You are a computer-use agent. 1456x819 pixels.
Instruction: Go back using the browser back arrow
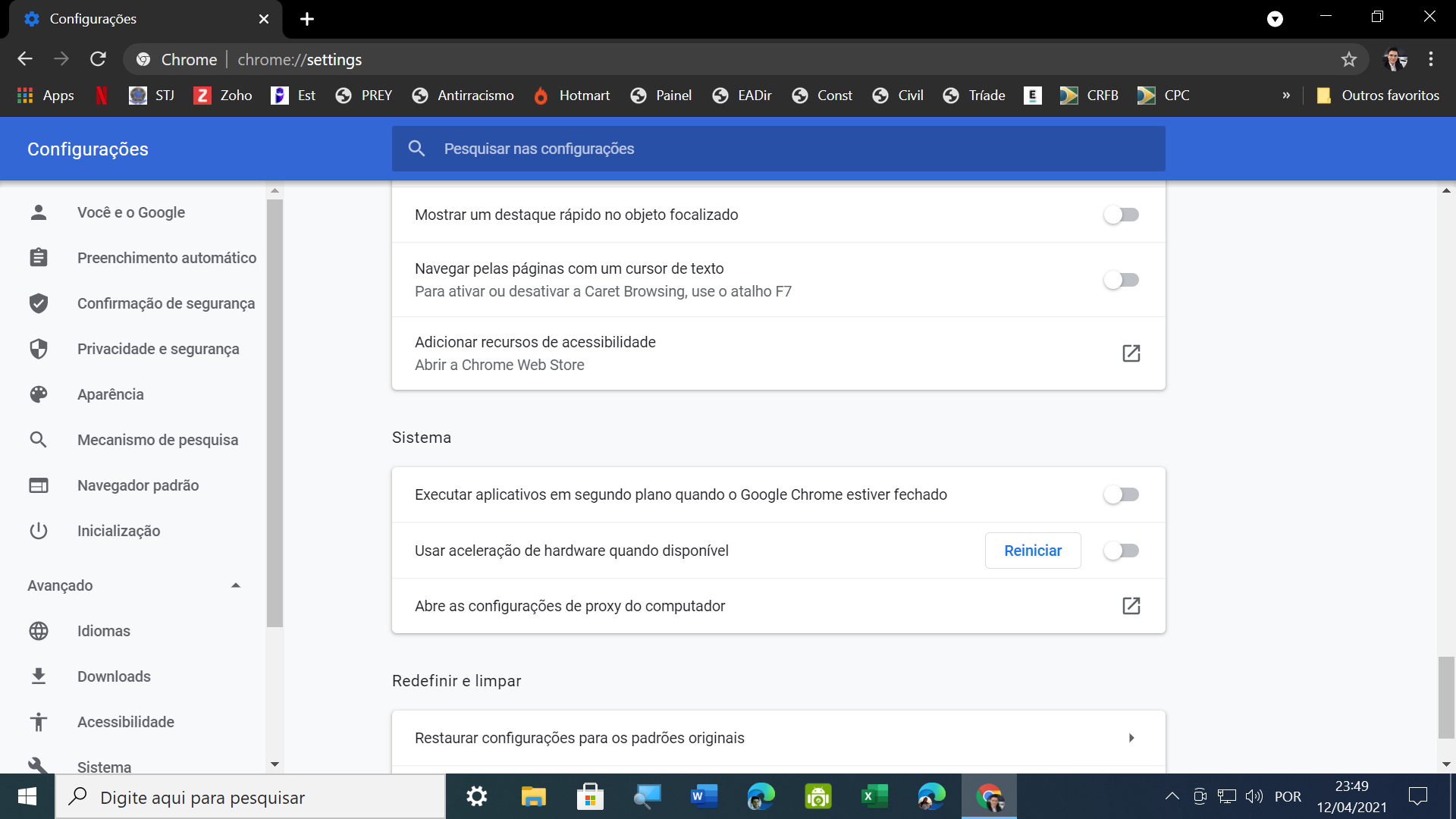pyautogui.click(x=25, y=59)
